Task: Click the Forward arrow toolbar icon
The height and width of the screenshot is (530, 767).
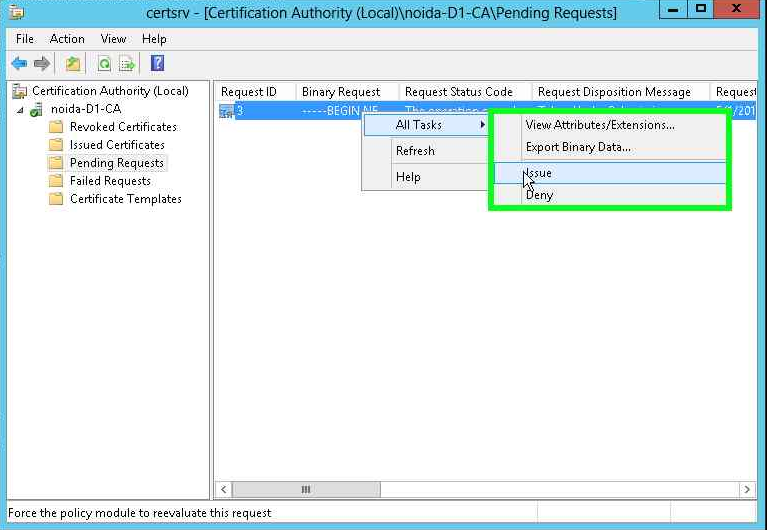Action: (x=42, y=64)
